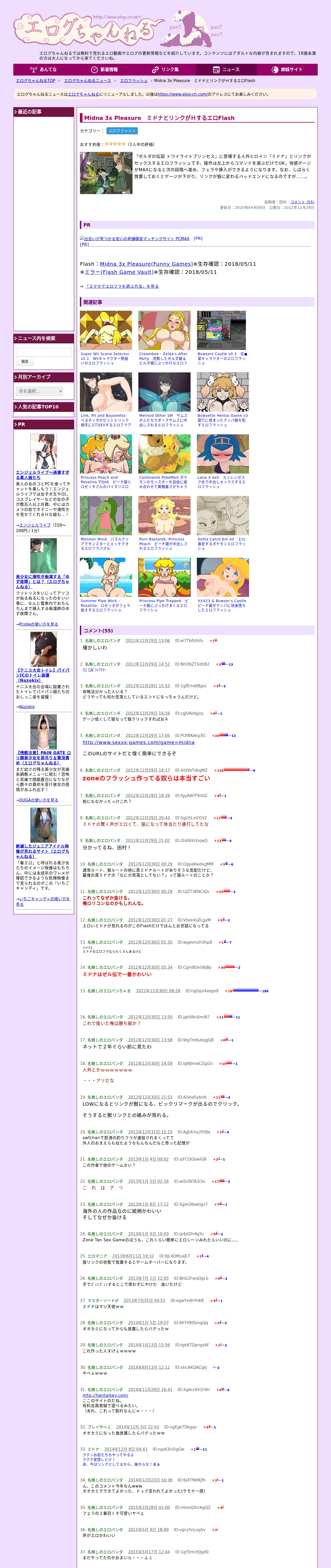Open the 姉妹サイト navigation tab

[287, 70]
